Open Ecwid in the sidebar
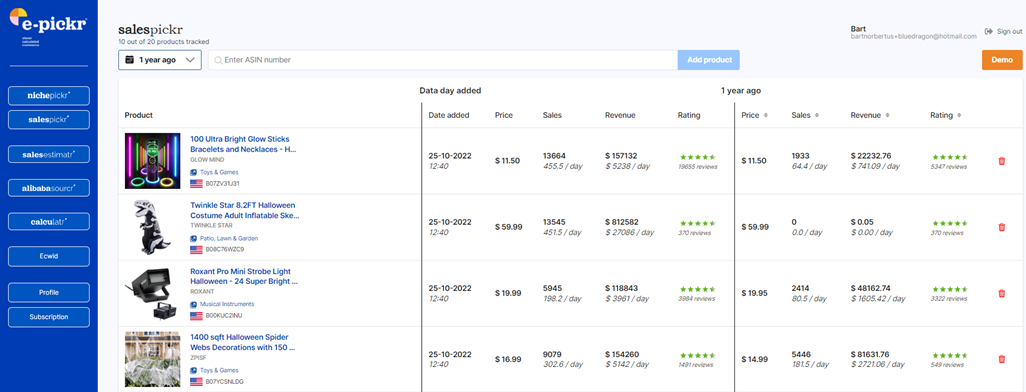This screenshot has width=1026, height=392. pyautogui.click(x=48, y=257)
